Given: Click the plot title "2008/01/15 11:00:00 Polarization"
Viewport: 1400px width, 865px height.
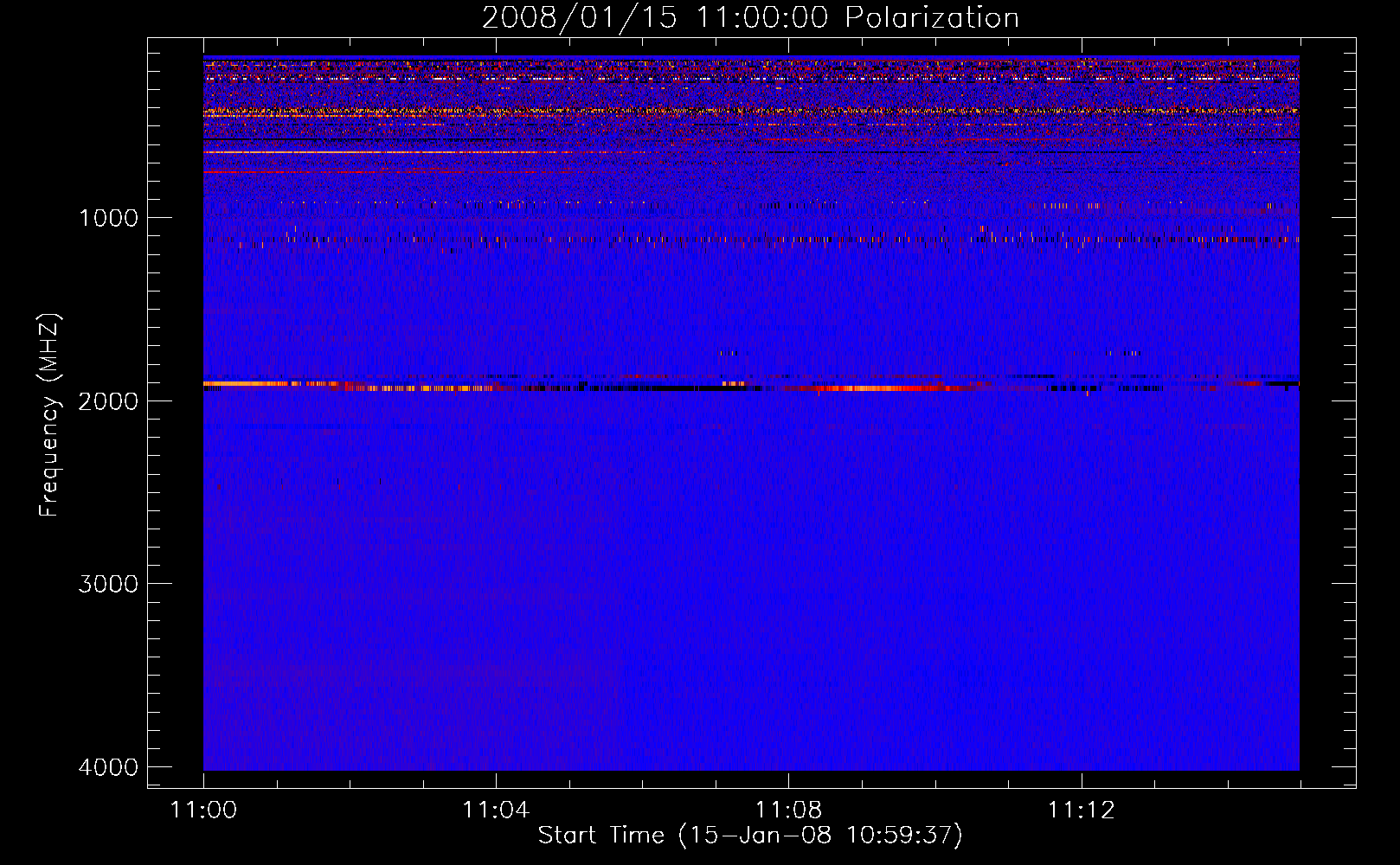Looking at the screenshot, I should click(x=750, y=17).
